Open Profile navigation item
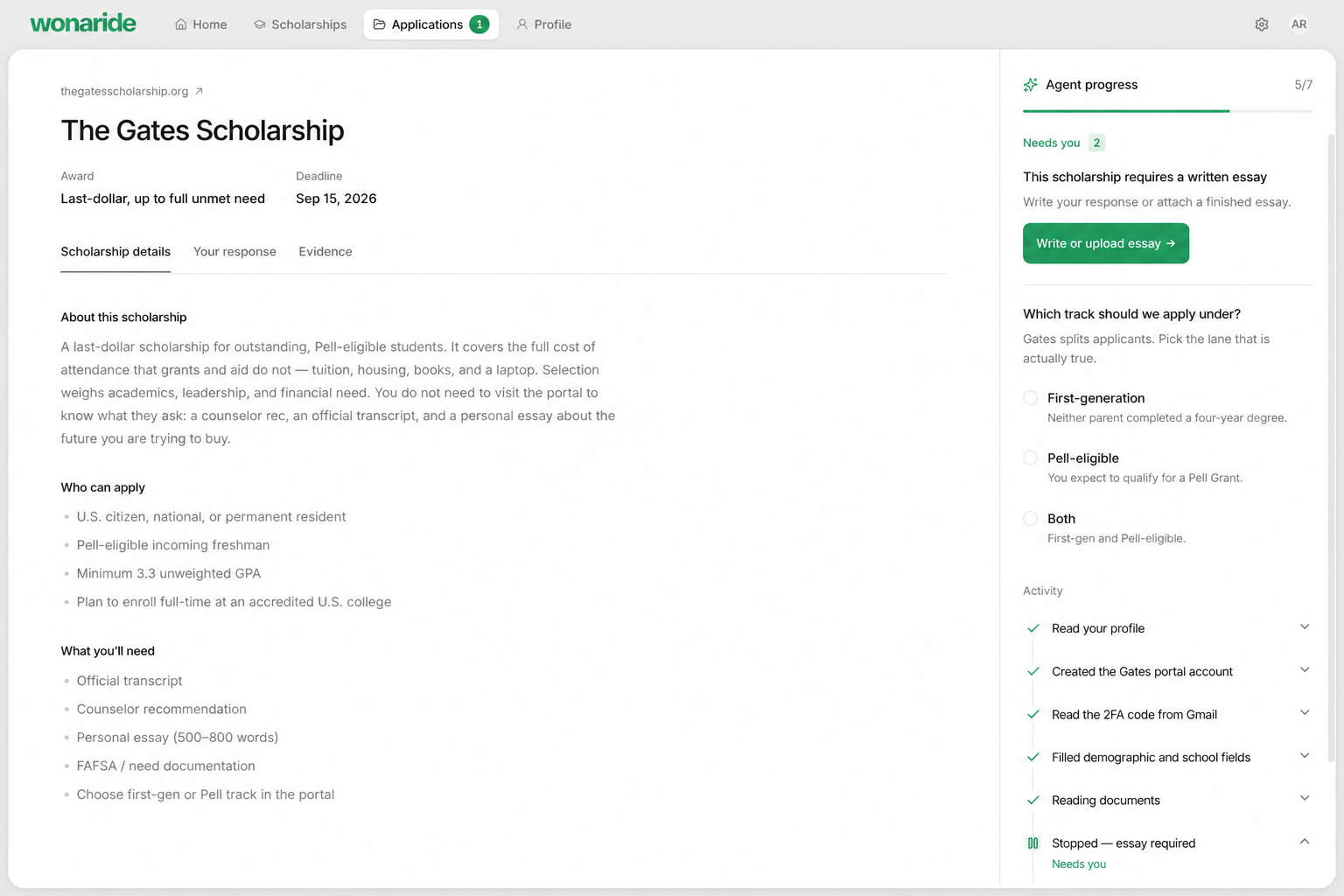The height and width of the screenshot is (896, 1344). [x=544, y=24]
